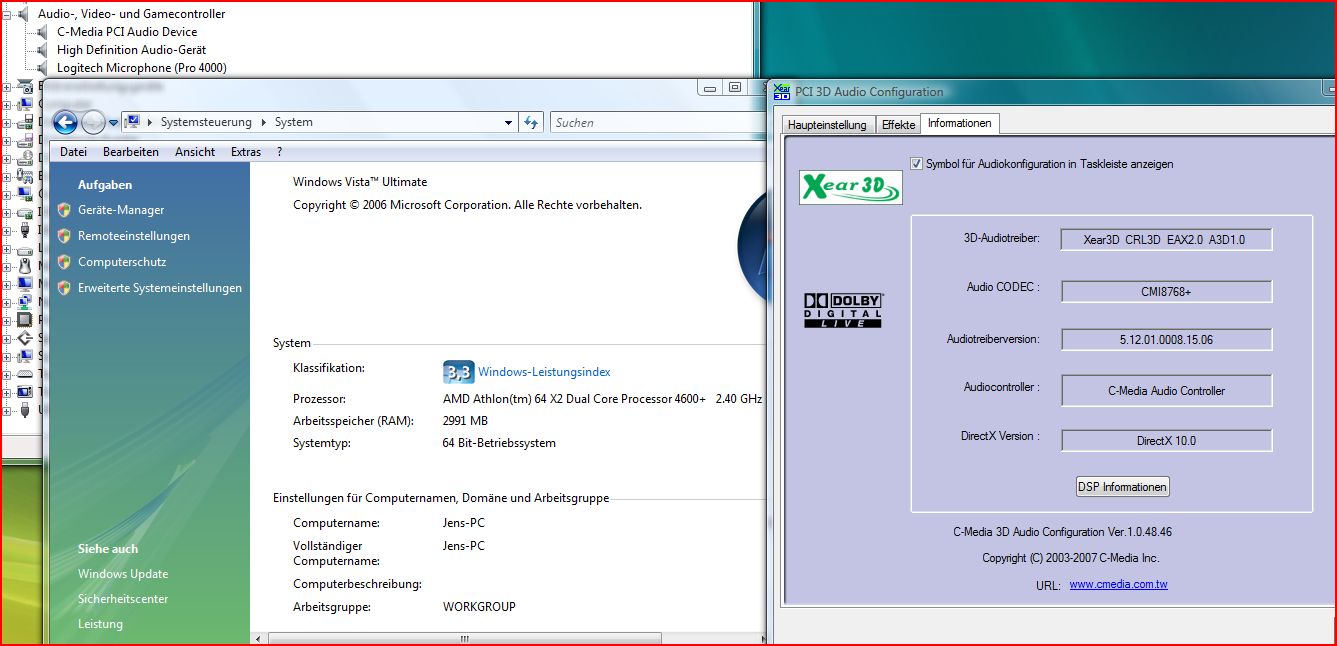The height and width of the screenshot is (646, 1337).
Task: Click the 2991 MB RAM value
Action: point(465,420)
